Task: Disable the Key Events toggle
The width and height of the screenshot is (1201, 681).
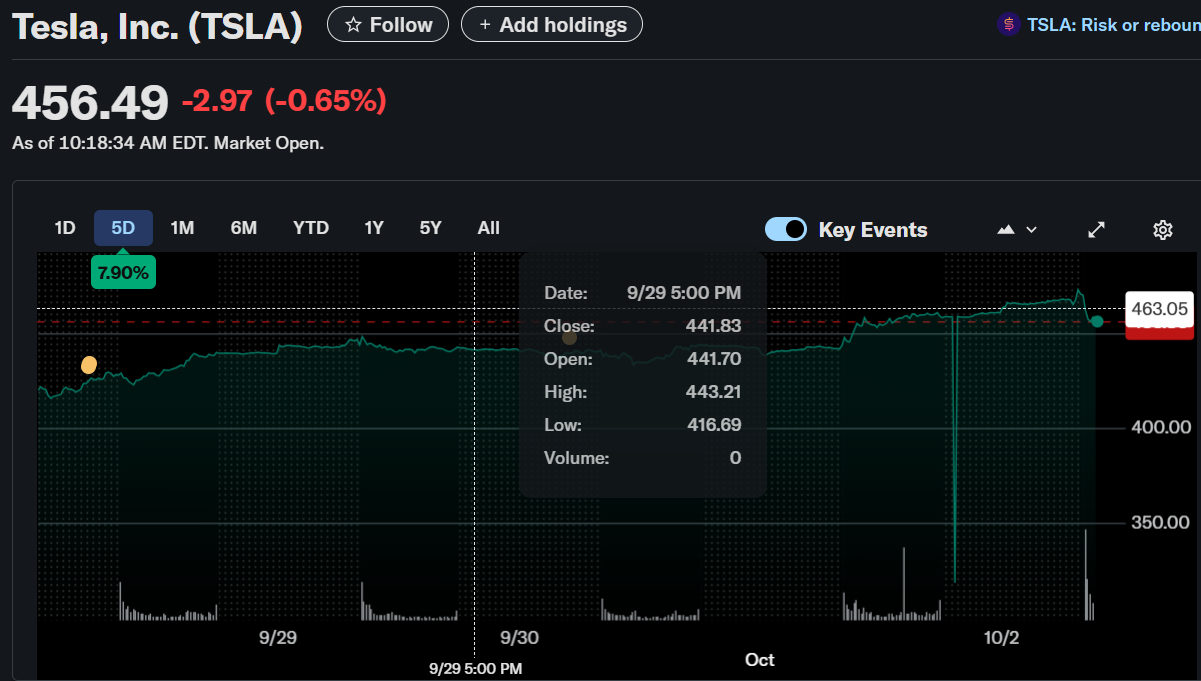Action: click(786, 229)
